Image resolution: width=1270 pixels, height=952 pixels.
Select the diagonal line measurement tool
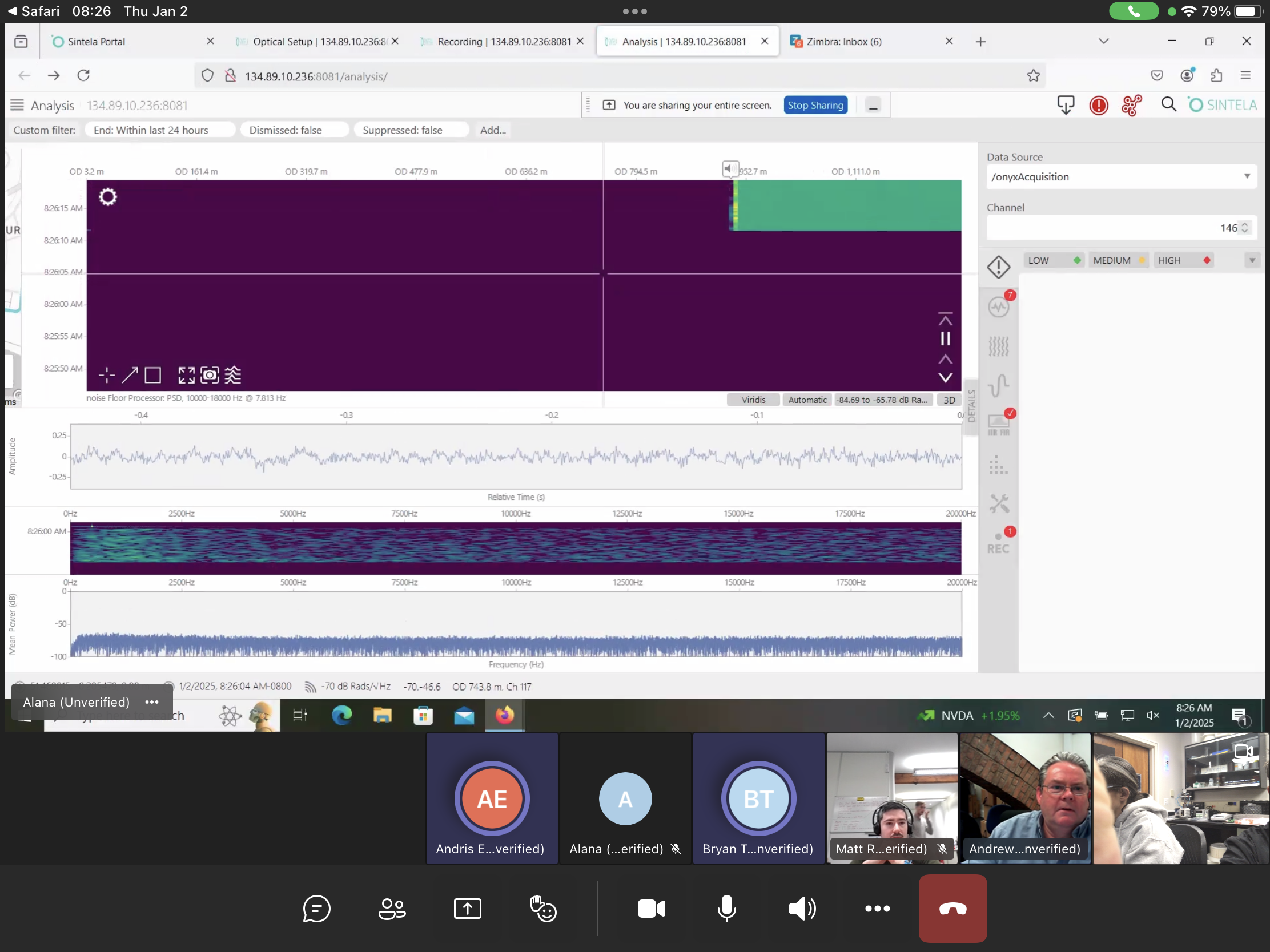point(130,376)
